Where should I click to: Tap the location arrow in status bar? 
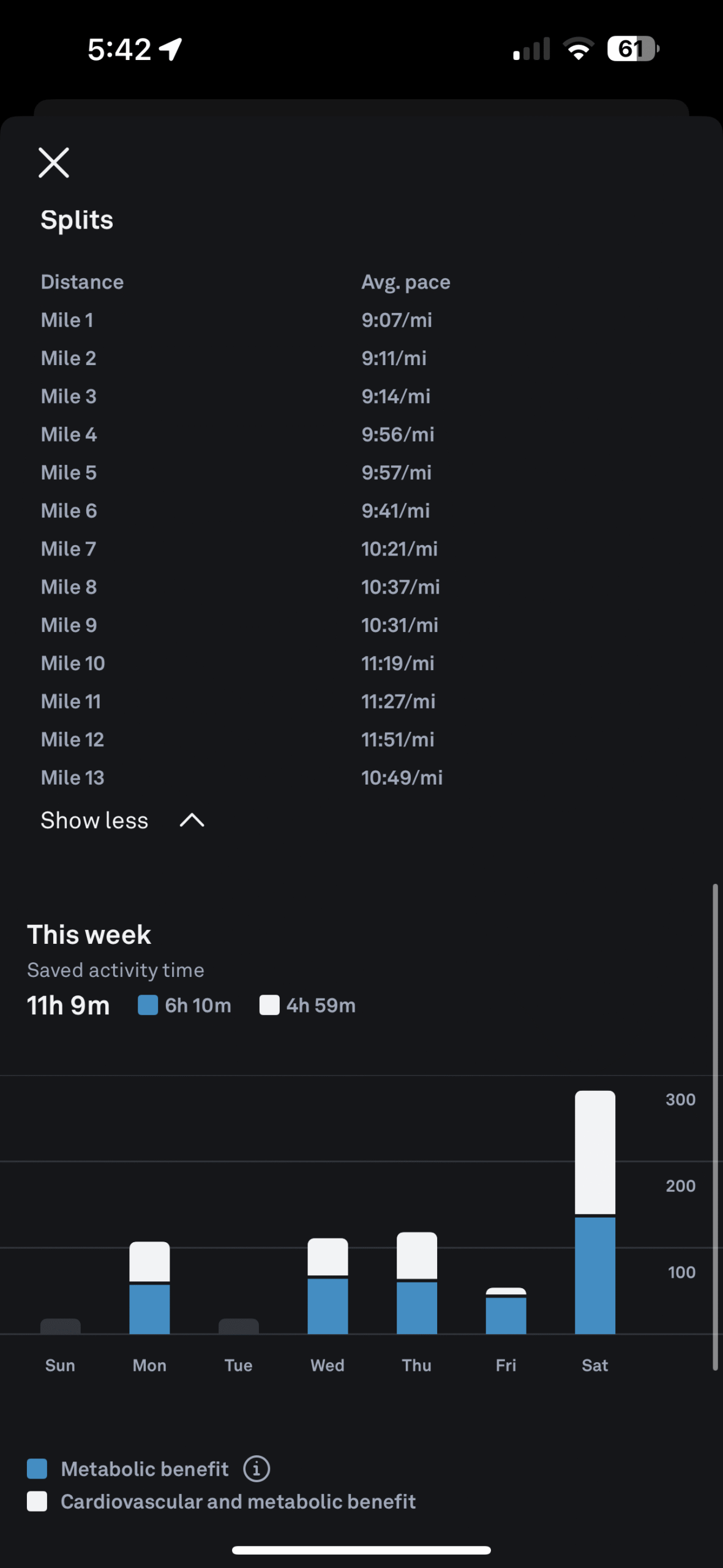171,49
